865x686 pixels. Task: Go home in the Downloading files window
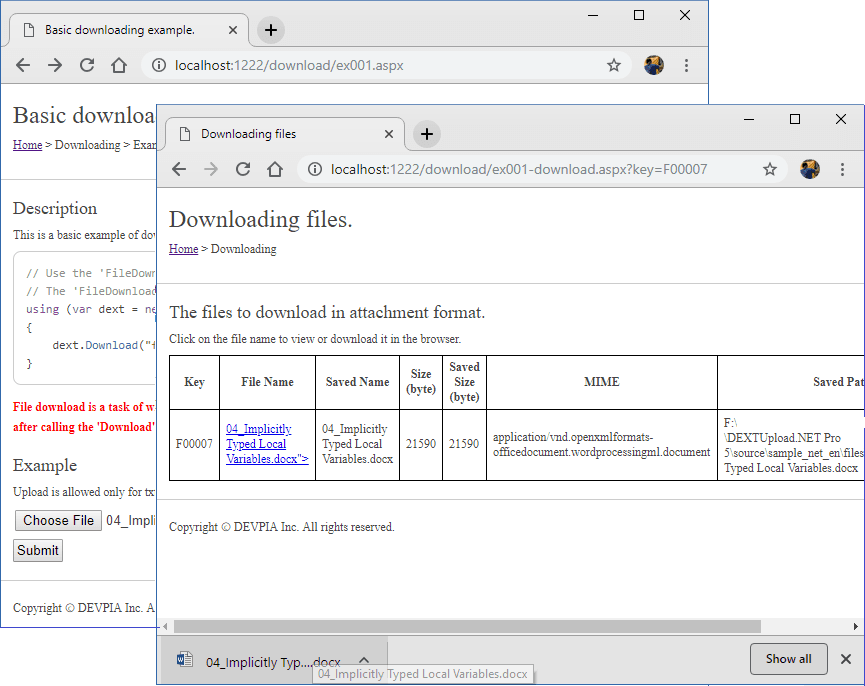[x=275, y=169]
